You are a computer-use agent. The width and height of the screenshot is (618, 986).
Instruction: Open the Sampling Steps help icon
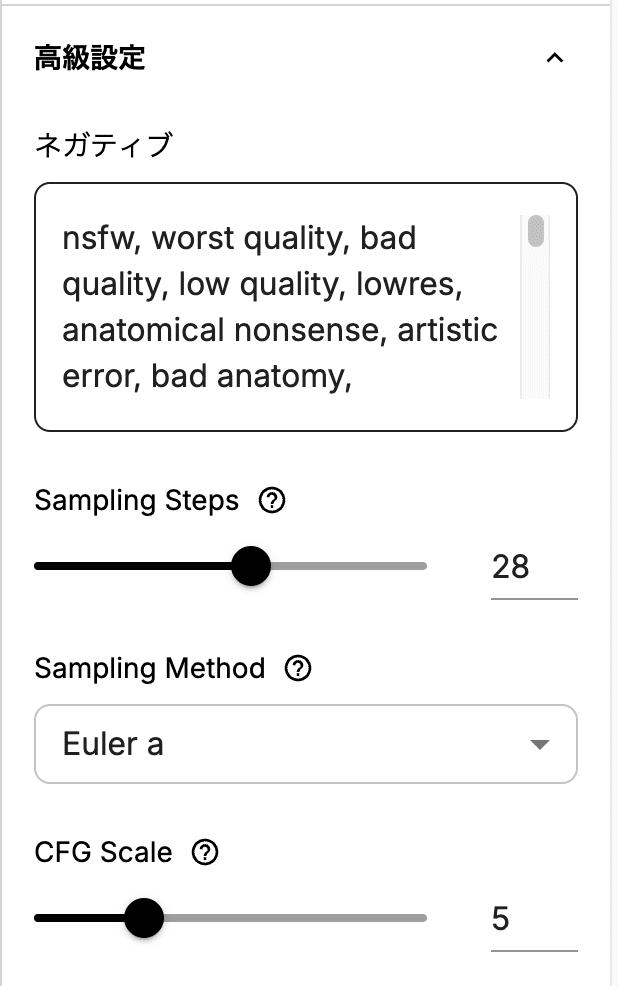point(271,500)
